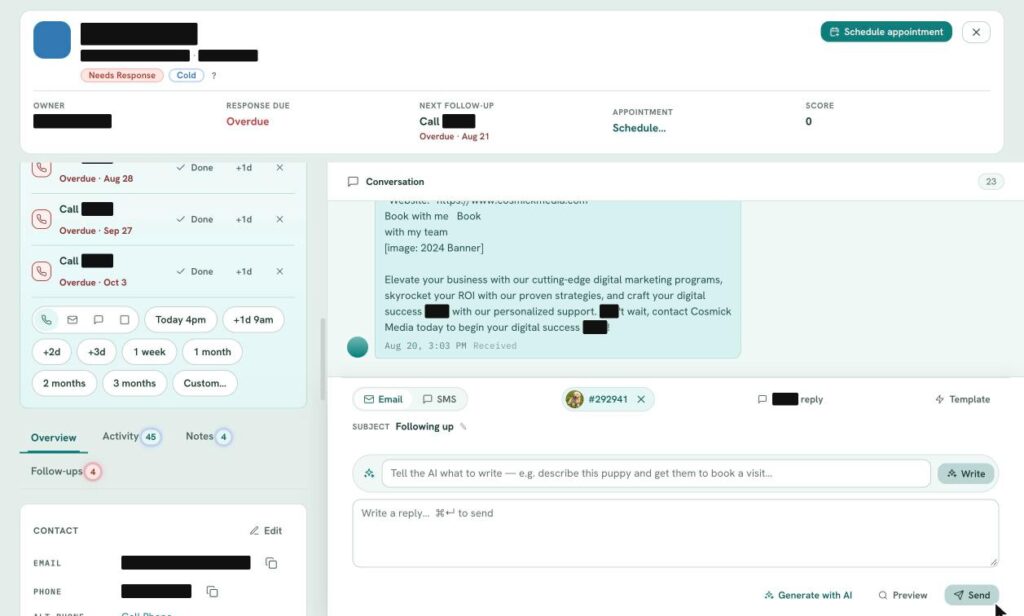Dismiss the Aug 28 follow-up with X
Viewport: 1024px width, 616px height.
[280, 168]
